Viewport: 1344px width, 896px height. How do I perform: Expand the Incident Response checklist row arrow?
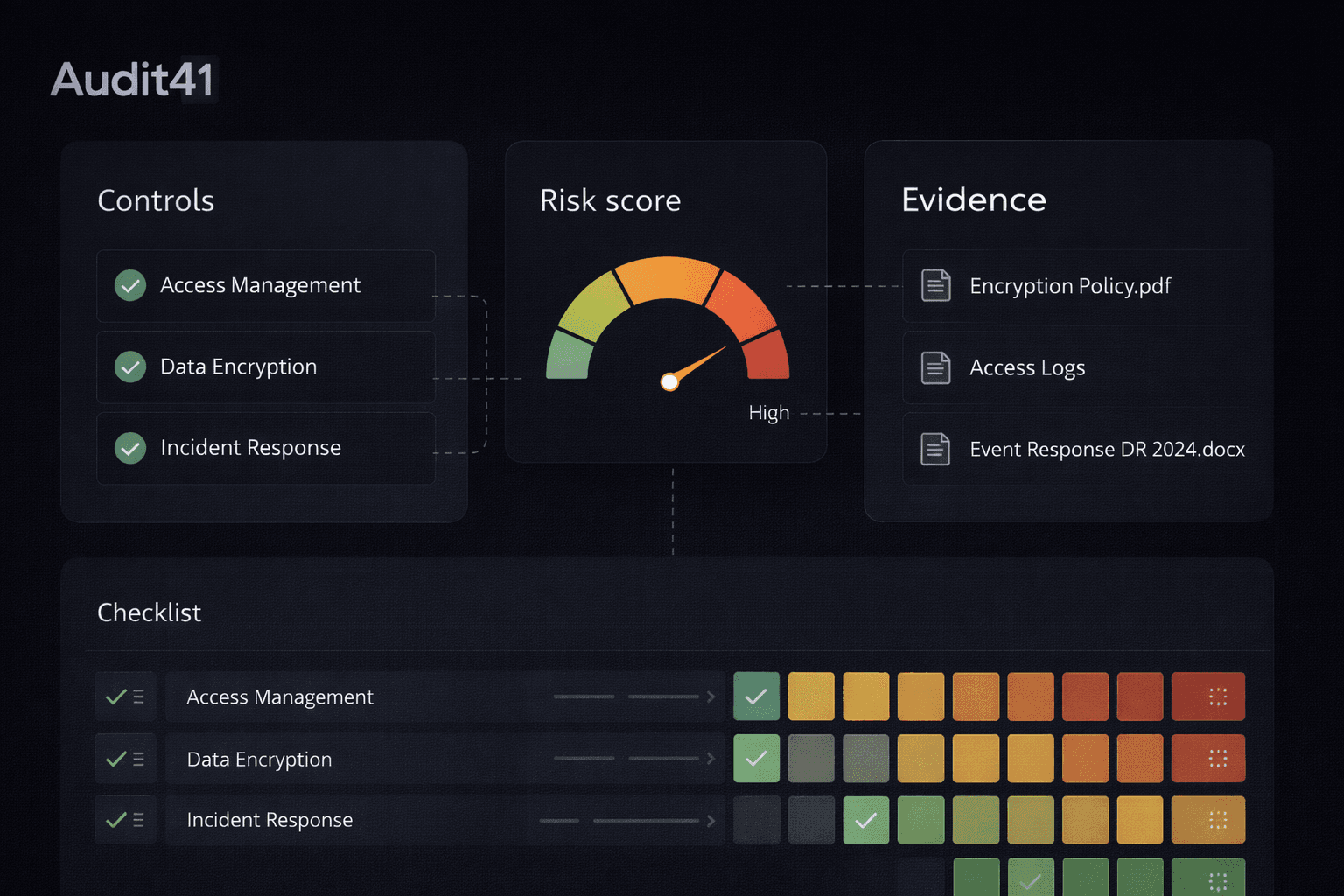pos(710,821)
